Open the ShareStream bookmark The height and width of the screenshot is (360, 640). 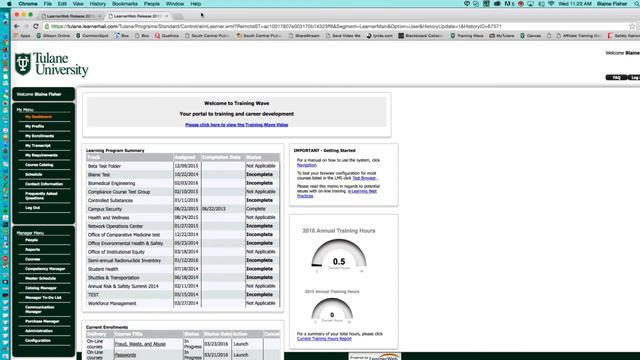pos(304,36)
